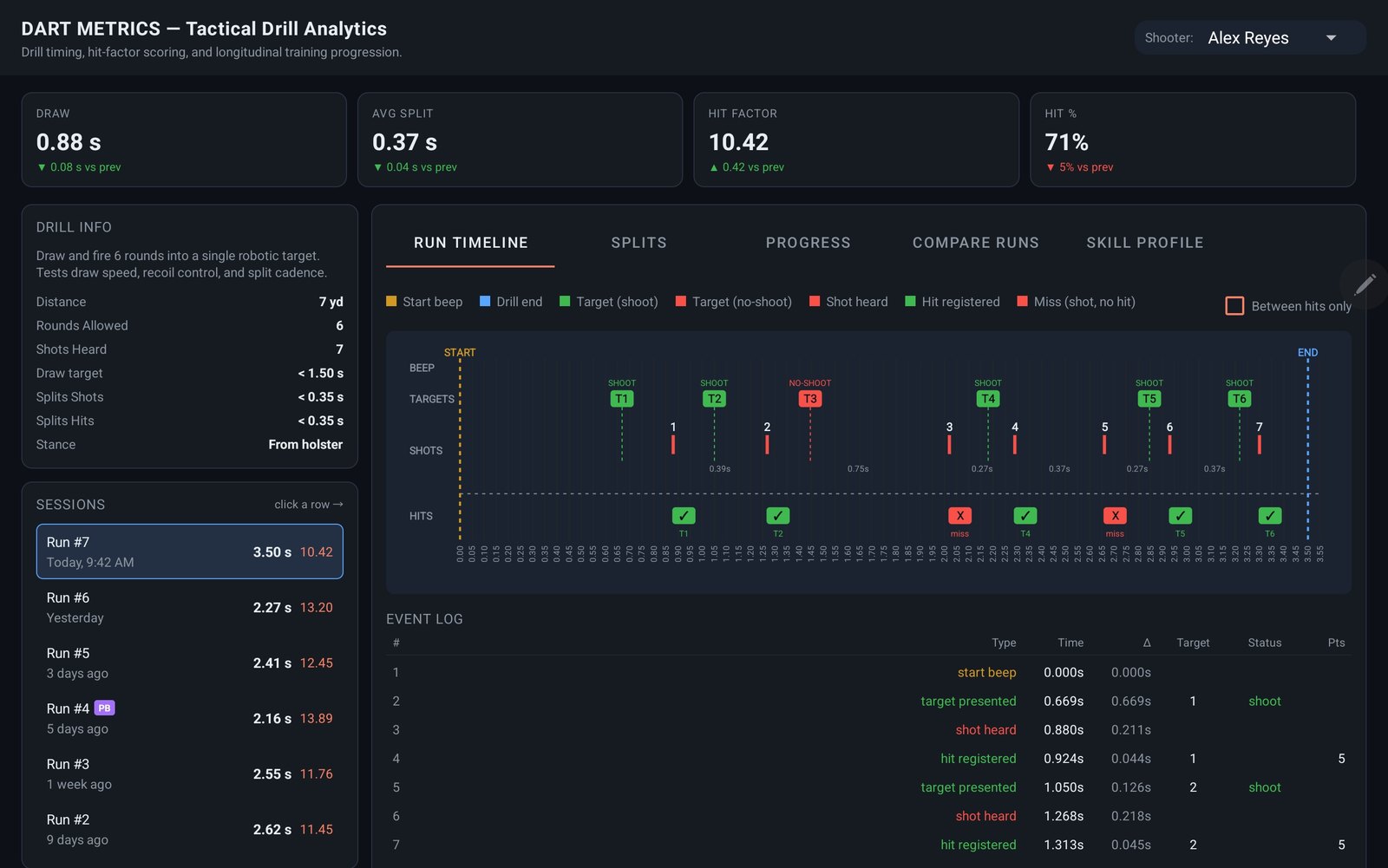The height and width of the screenshot is (868, 1388).
Task: Click the first red miss X icon
Action: [959, 515]
